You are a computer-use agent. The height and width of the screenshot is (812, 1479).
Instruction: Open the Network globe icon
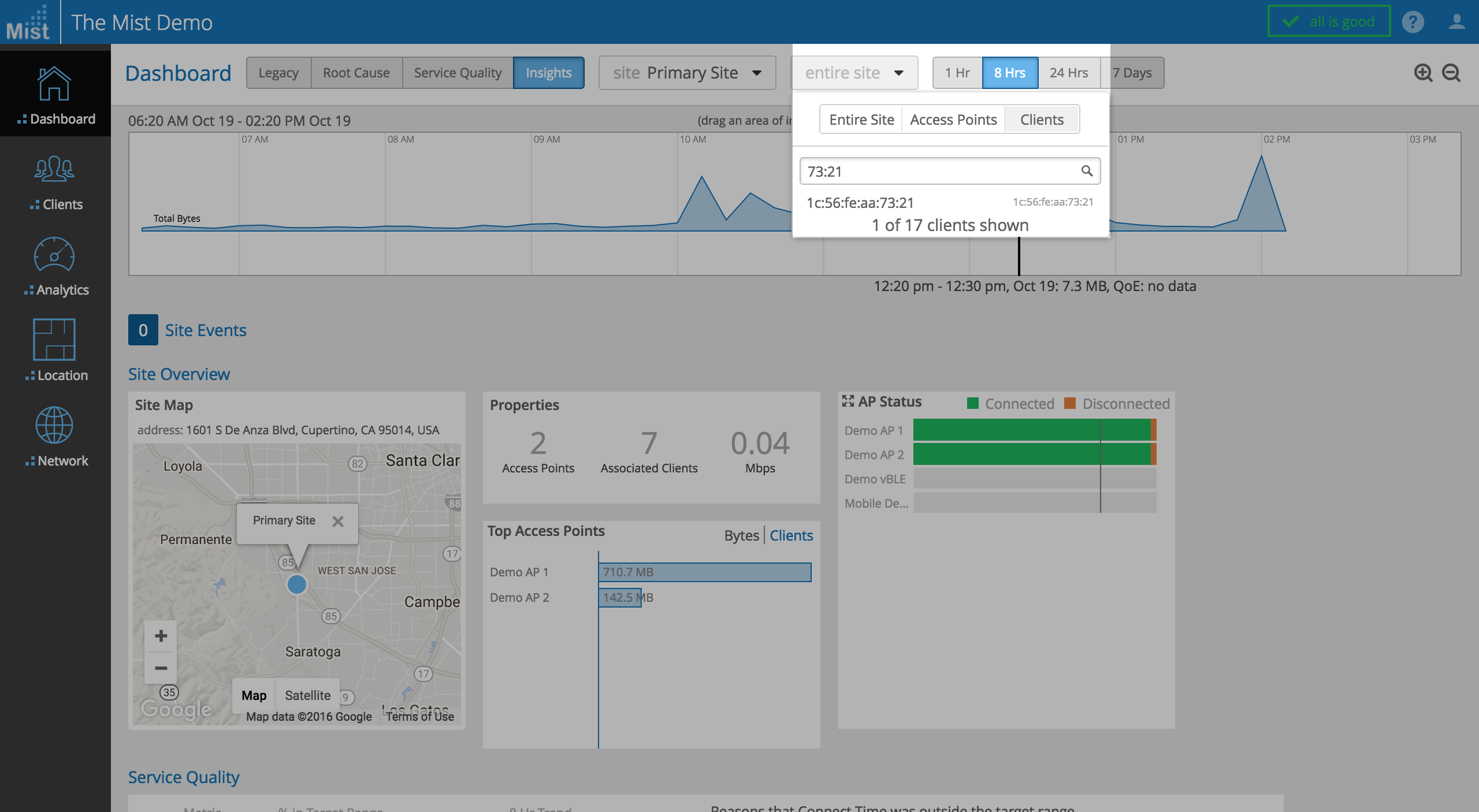[54, 426]
